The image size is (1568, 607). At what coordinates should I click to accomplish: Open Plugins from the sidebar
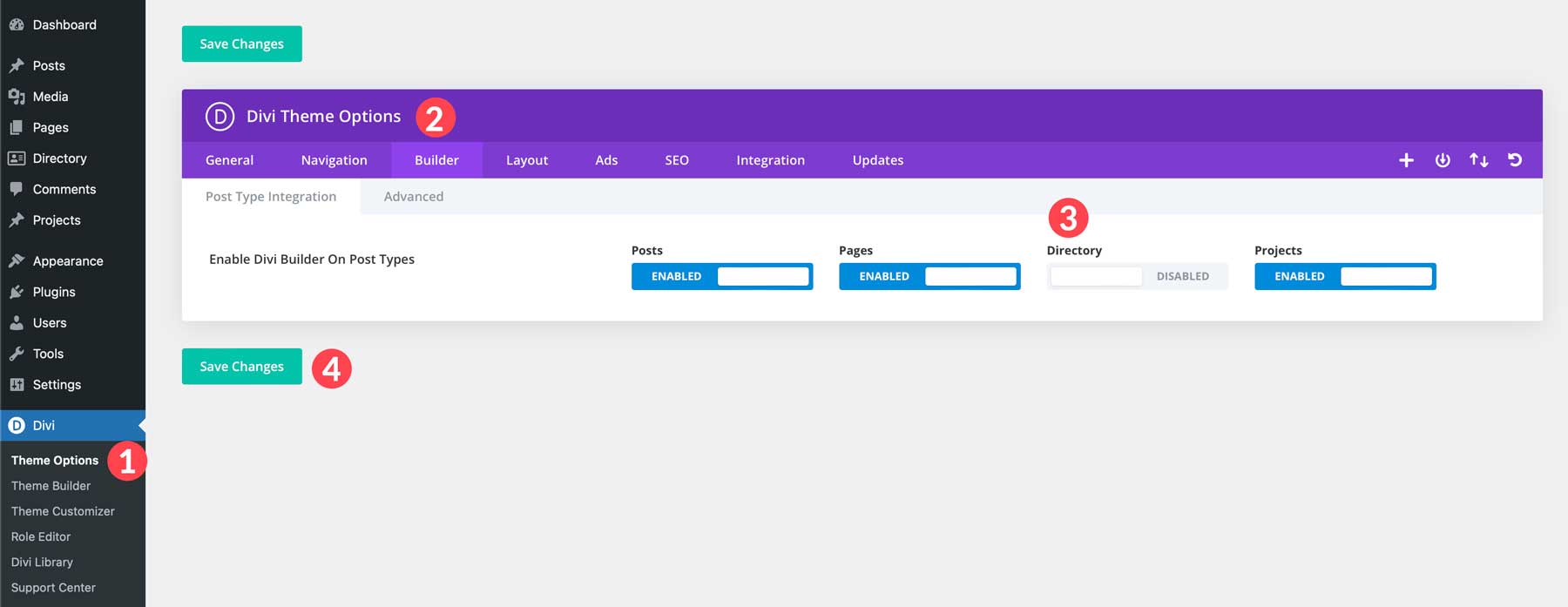pyautogui.click(x=54, y=292)
